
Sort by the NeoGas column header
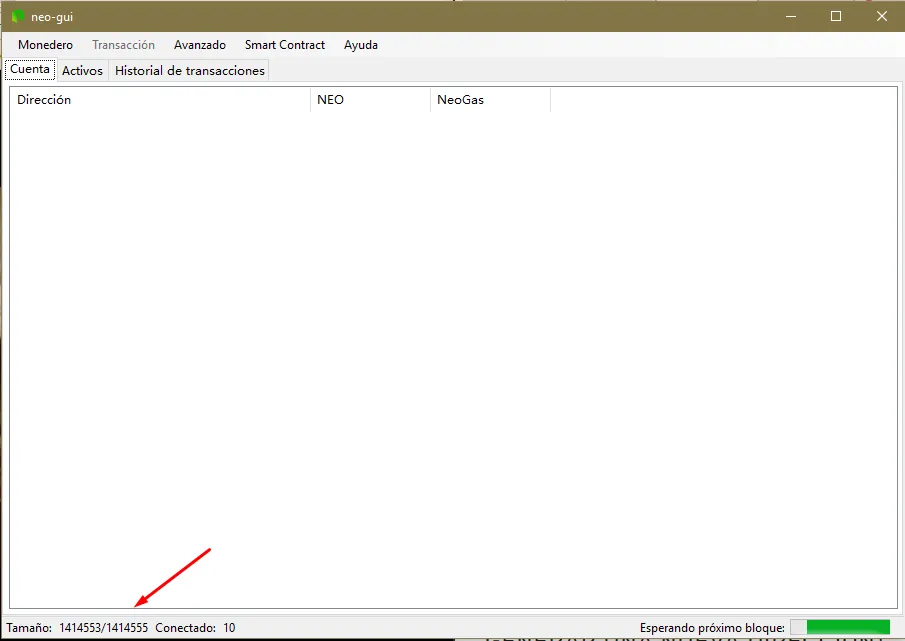tap(490, 100)
